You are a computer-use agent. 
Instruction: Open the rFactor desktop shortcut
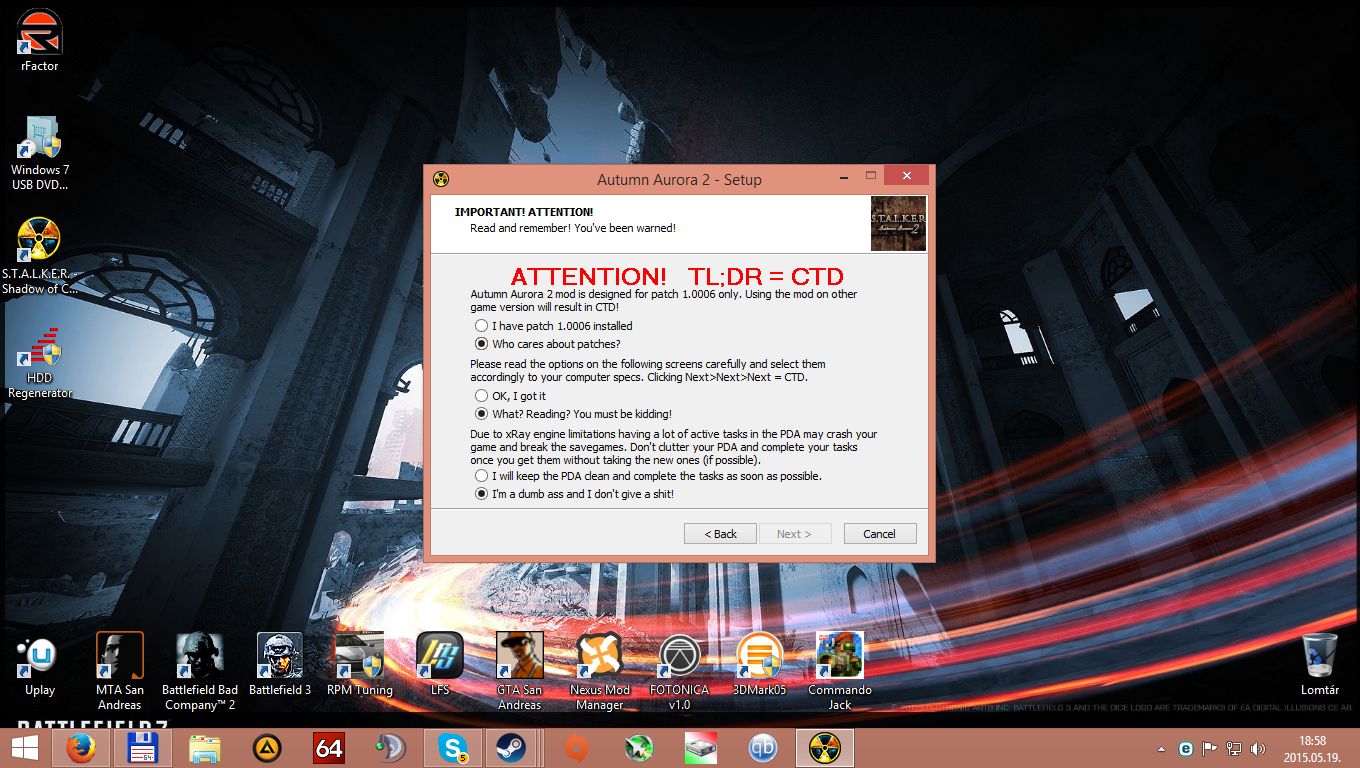click(40, 40)
